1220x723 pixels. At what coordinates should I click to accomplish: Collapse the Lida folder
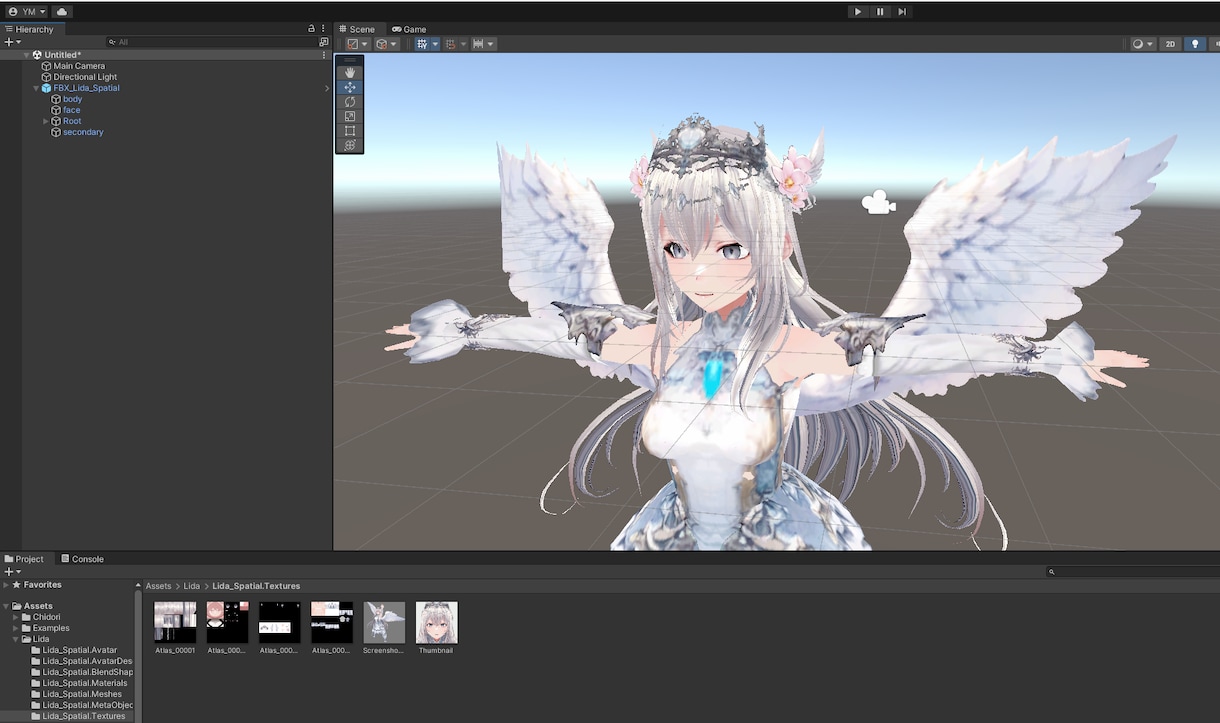click(15, 639)
